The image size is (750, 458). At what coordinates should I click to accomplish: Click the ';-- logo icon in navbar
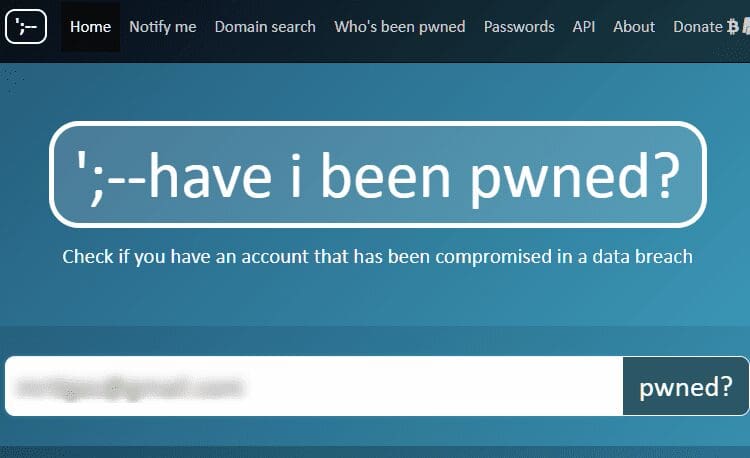26,26
